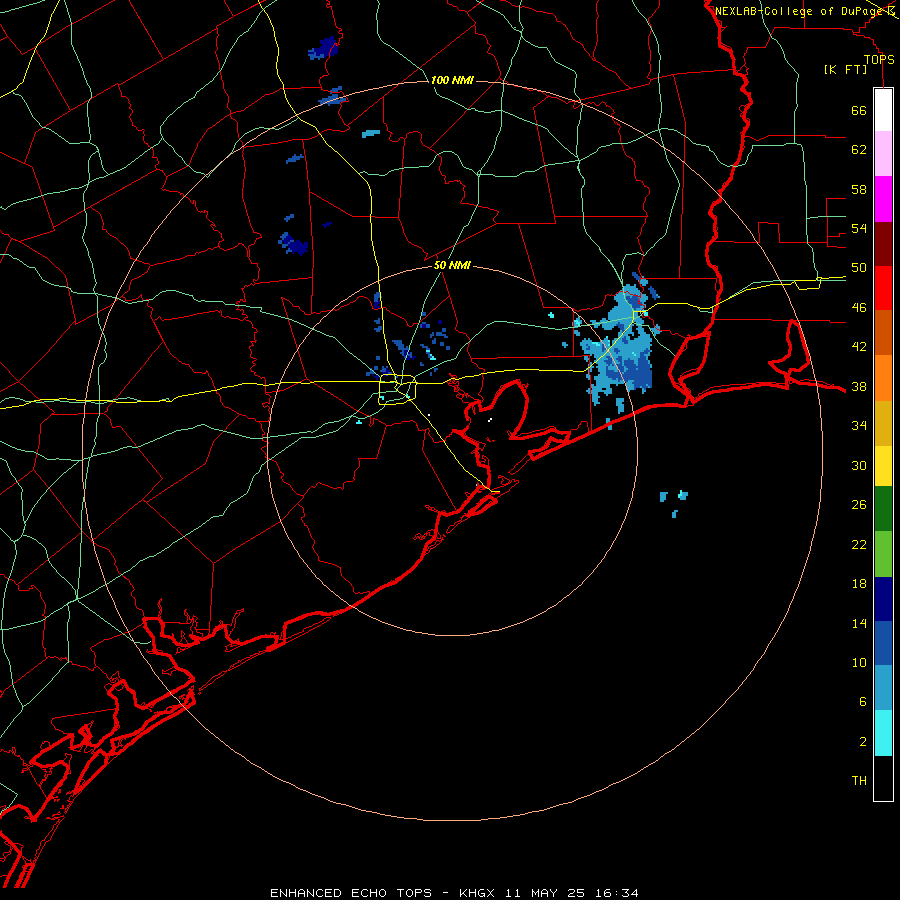Select the gold legend swatch

(x=883, y=423)
